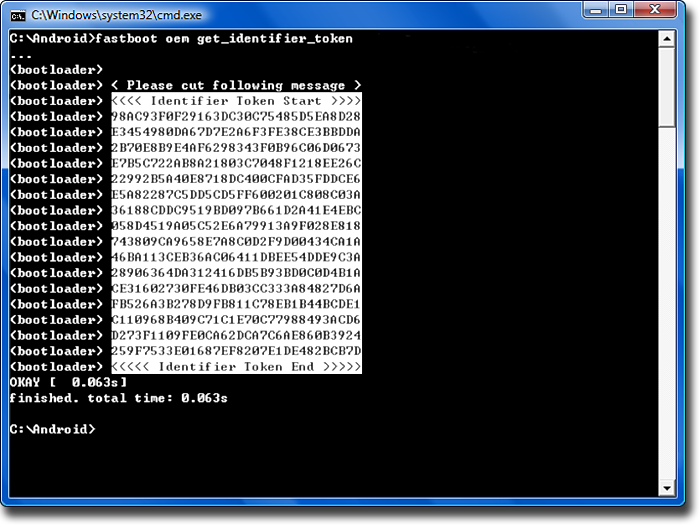Click the OKAY [ 0.063s] status line
Image resolution: width=700 pixels, height=531 pixels.
click(x=68, y=382)
